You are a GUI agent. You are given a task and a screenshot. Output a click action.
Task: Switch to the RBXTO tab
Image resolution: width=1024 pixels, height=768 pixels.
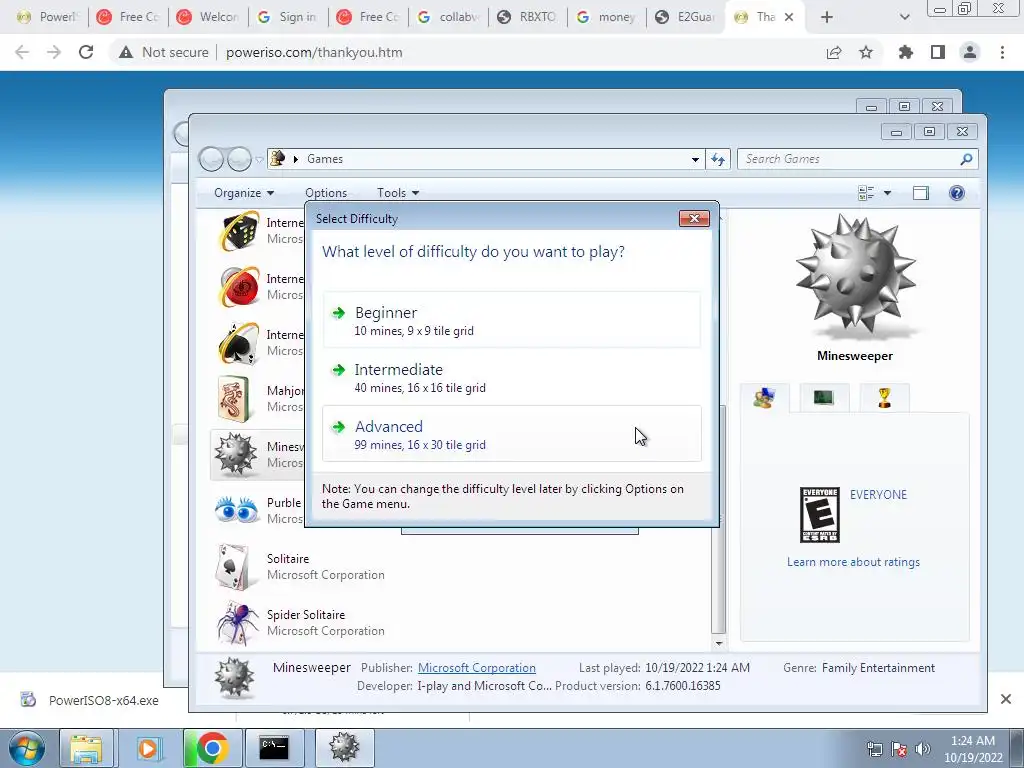(527, 17)
